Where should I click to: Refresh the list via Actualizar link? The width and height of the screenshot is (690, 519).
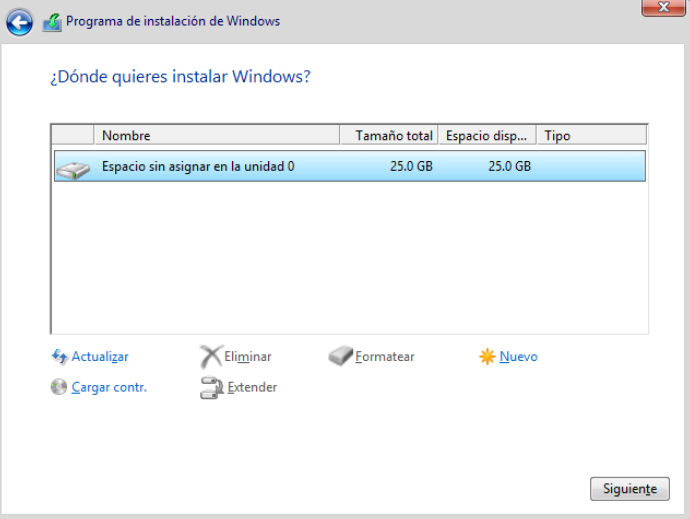tap(100, 357)
